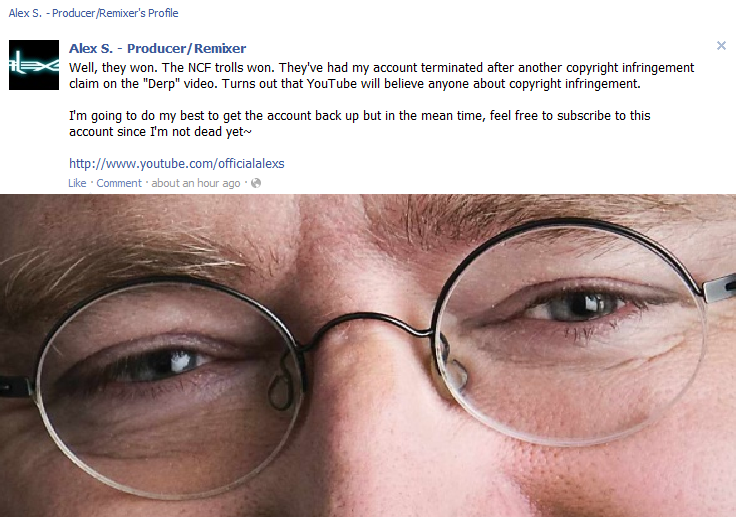
Task: Open the "Alex S. - Producer/Remixer's Profile" header link
Action: [x=93, y=13]
